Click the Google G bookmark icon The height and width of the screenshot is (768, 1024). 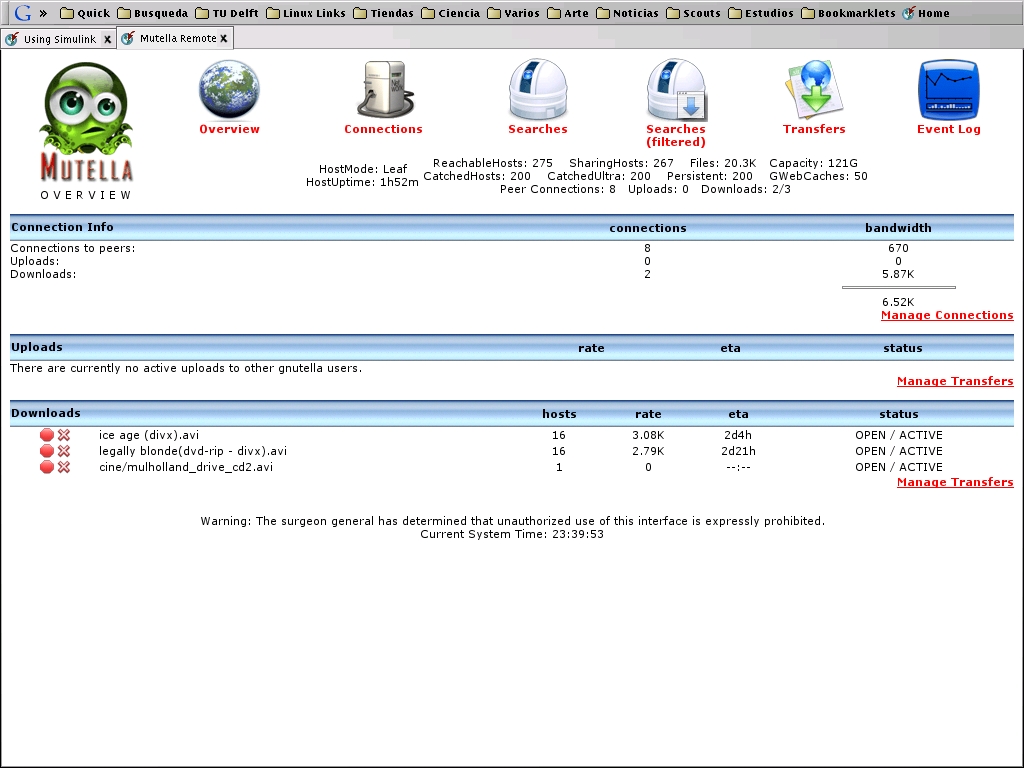click(23, 12)
